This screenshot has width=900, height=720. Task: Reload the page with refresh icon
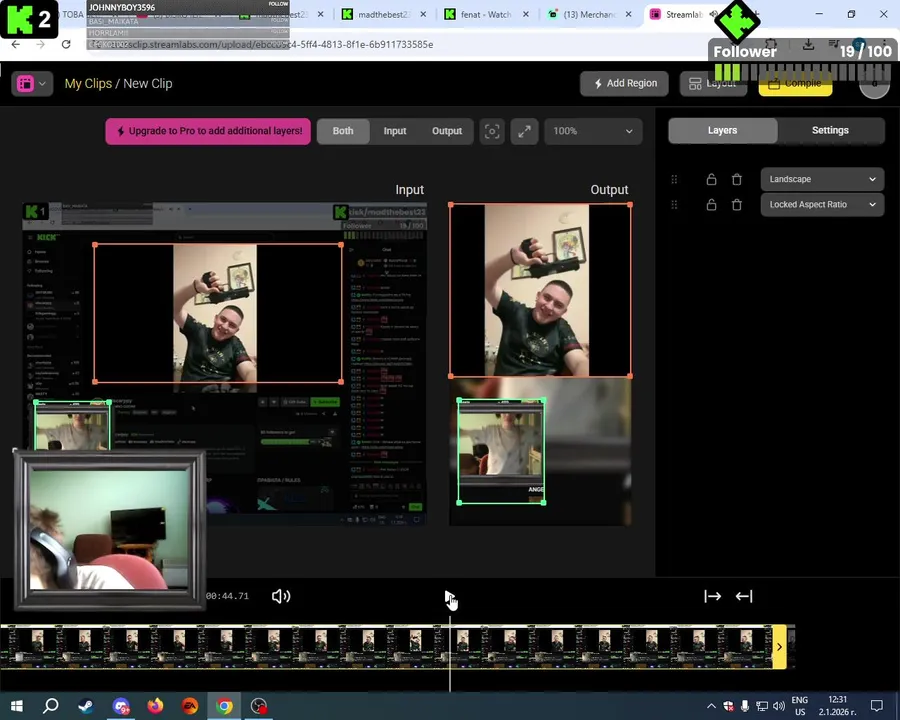tap(66, 44)
